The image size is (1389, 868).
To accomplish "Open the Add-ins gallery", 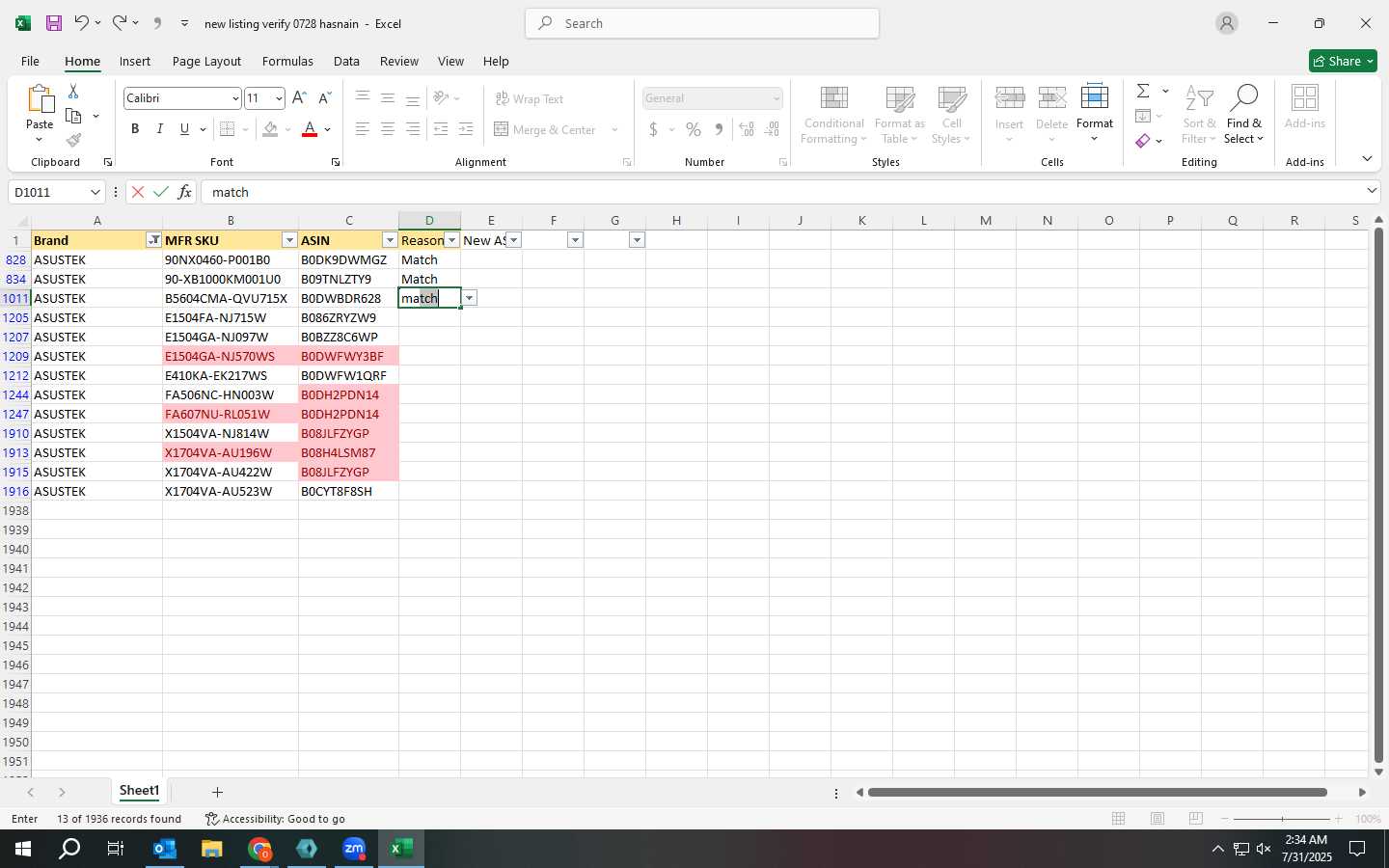I will coord(1305,108).
